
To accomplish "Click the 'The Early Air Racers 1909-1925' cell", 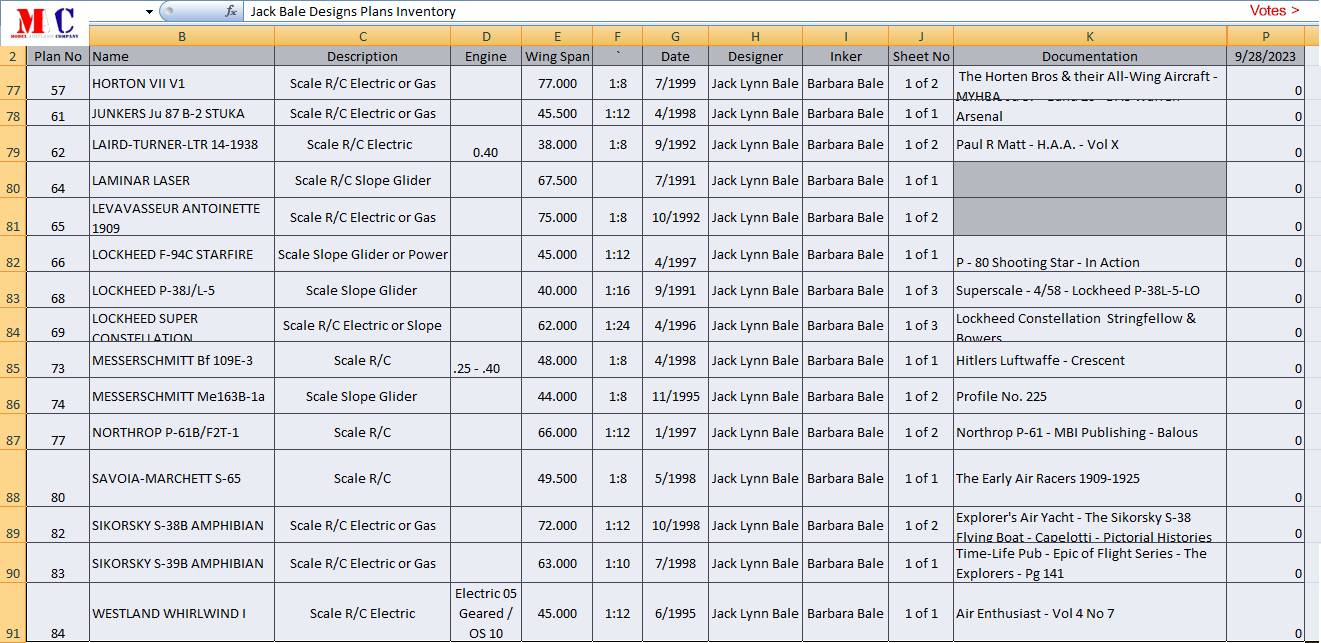I will [x=1090, y=478].
